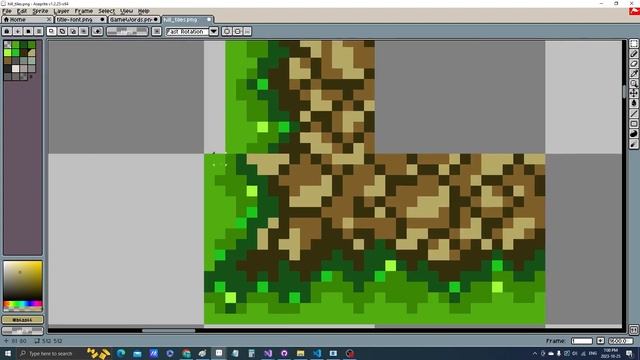Viewport: 640px width, 360px height.
Task: Click the background color button
Action: pyautogui.click(x=22, y=330)
